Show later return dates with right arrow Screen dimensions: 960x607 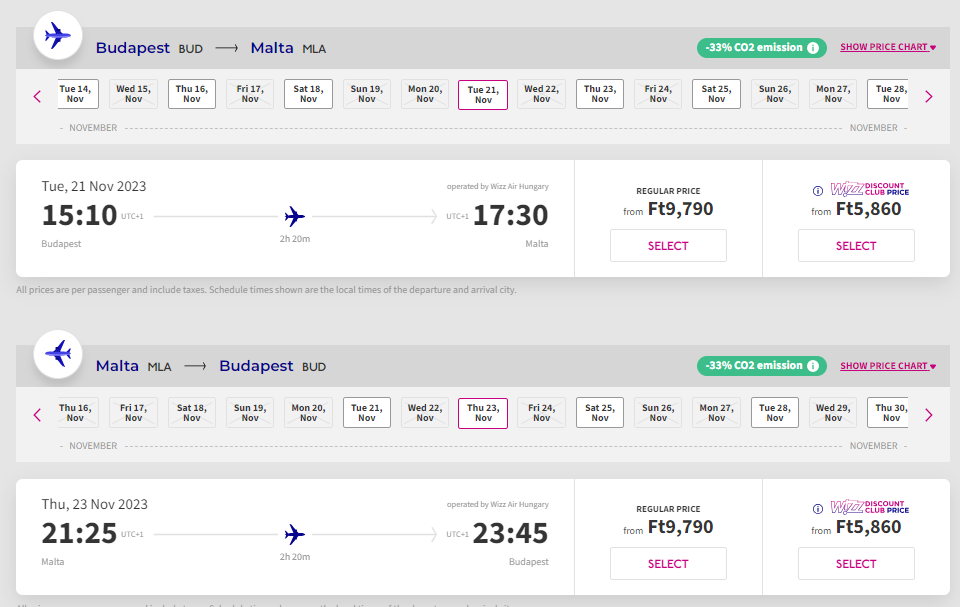929,415
